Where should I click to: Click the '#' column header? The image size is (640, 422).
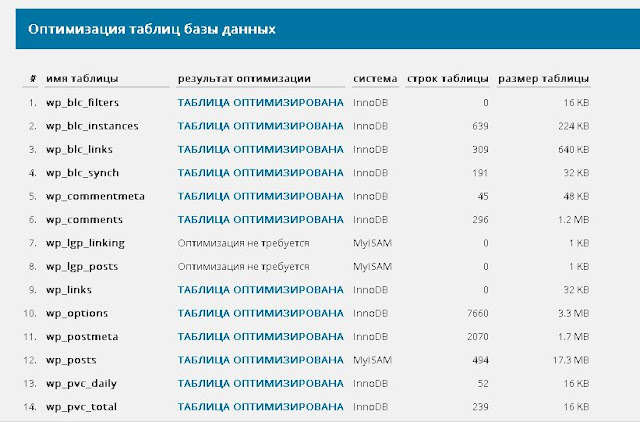tap(33, 78)
